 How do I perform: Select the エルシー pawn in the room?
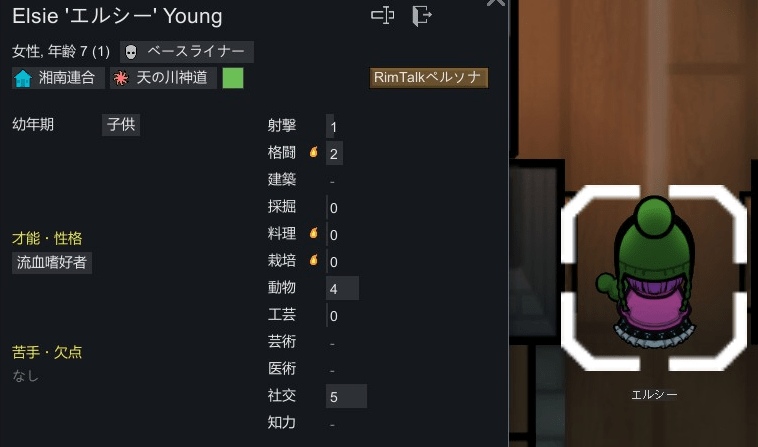654,278
